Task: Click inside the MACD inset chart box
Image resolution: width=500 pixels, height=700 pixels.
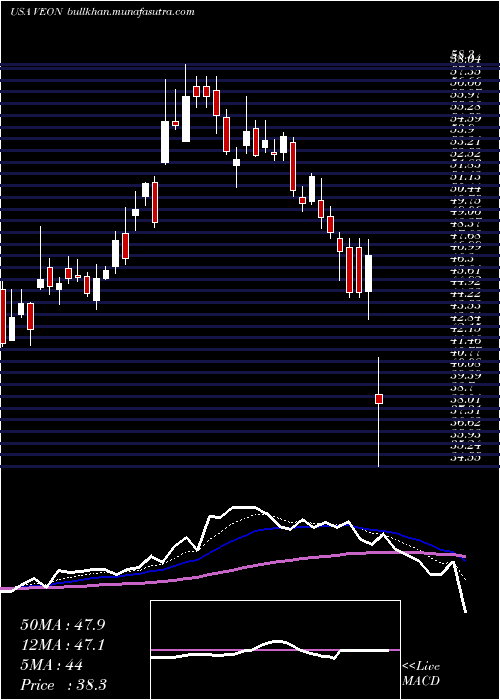Action: click(x=275, y=650)
